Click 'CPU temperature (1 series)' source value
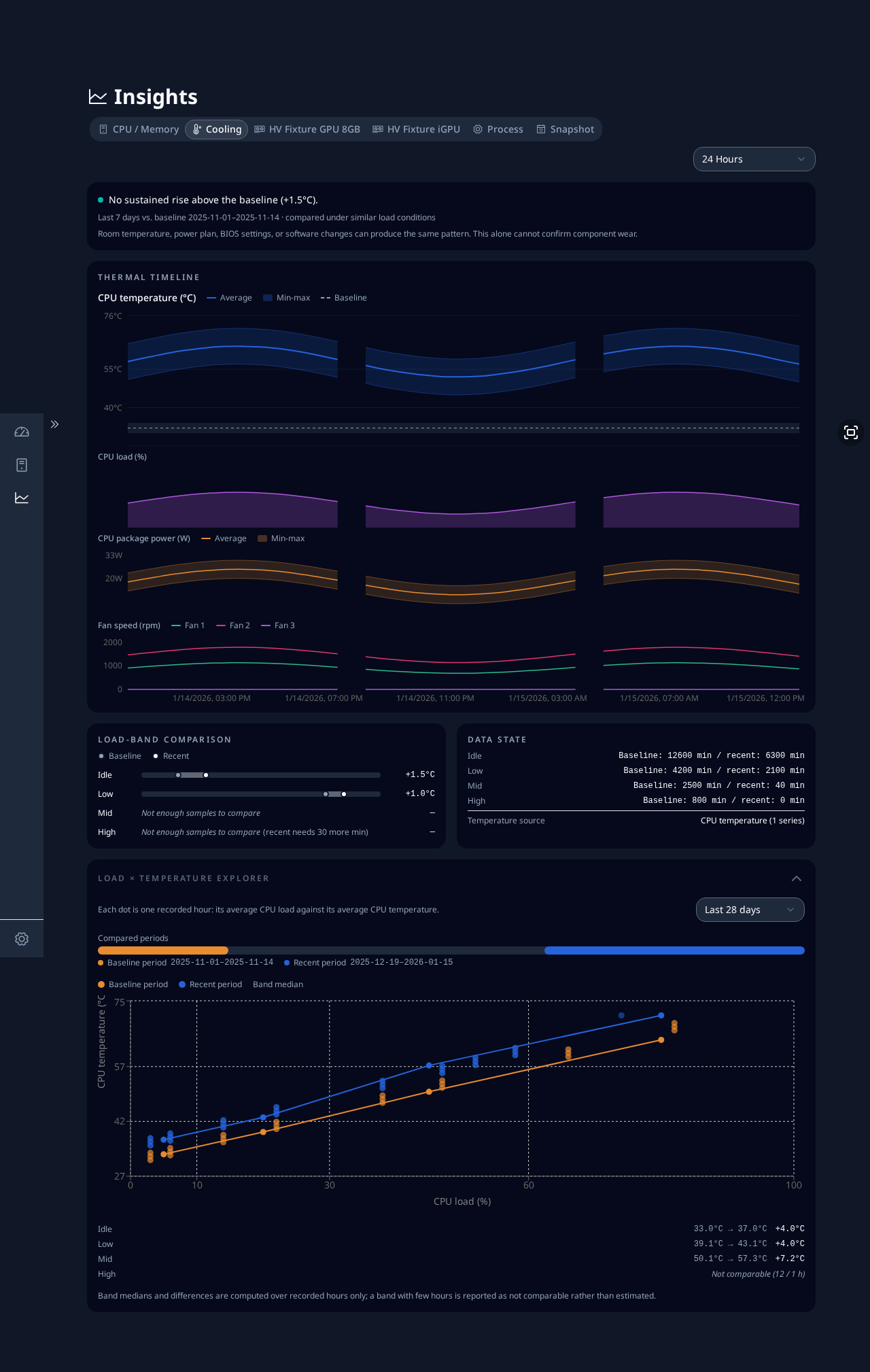 coord(752,821)
